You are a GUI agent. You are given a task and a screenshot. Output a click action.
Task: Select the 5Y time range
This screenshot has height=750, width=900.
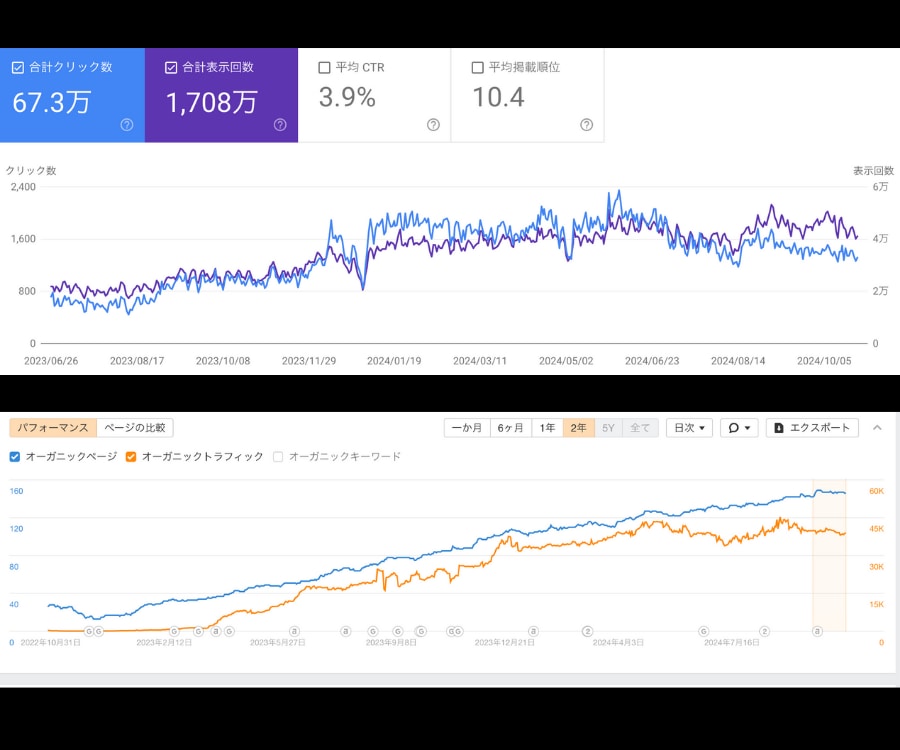(608, 428)
